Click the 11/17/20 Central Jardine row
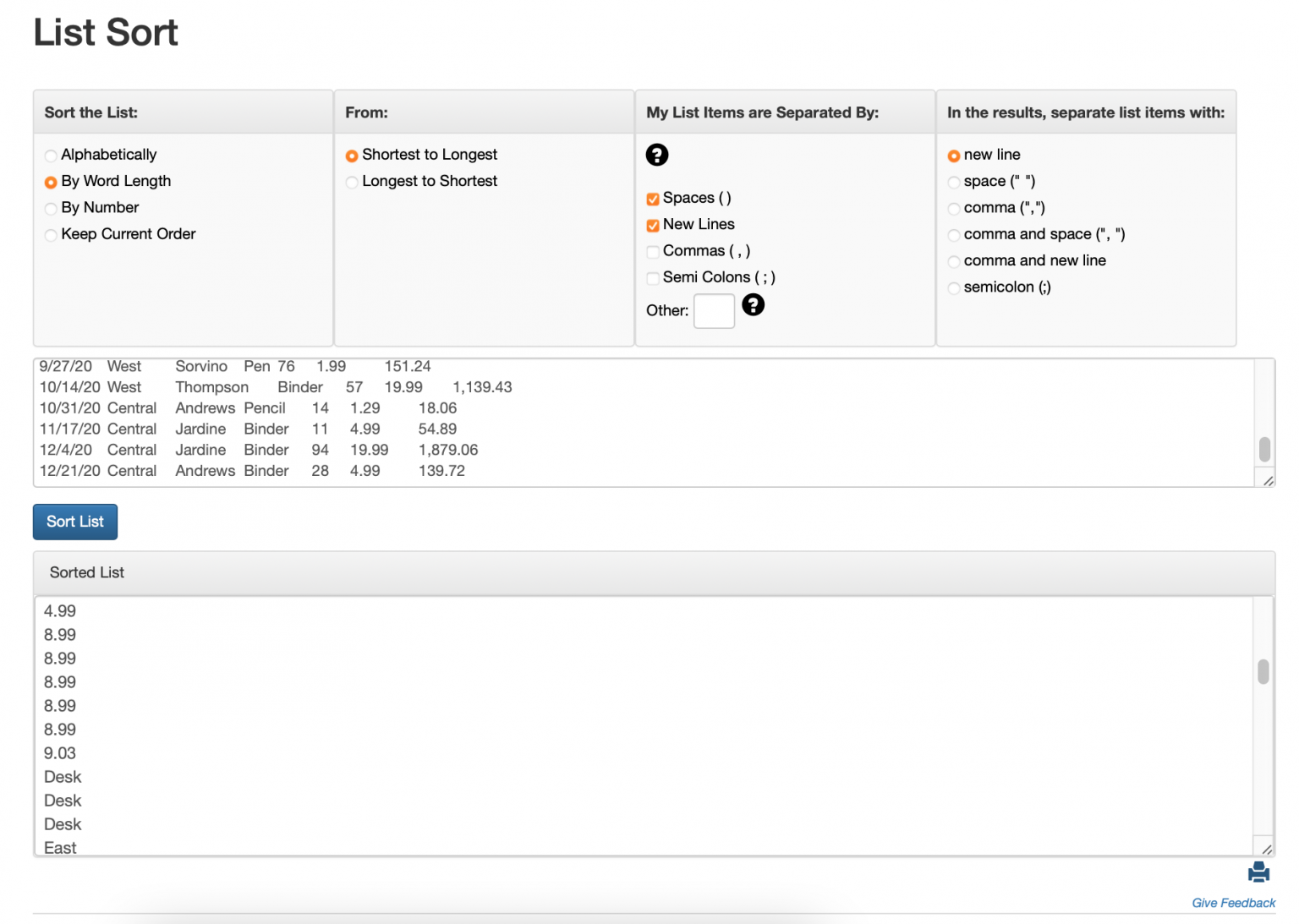The height and width of the screenshot is (924, 1299). [248, 429]
